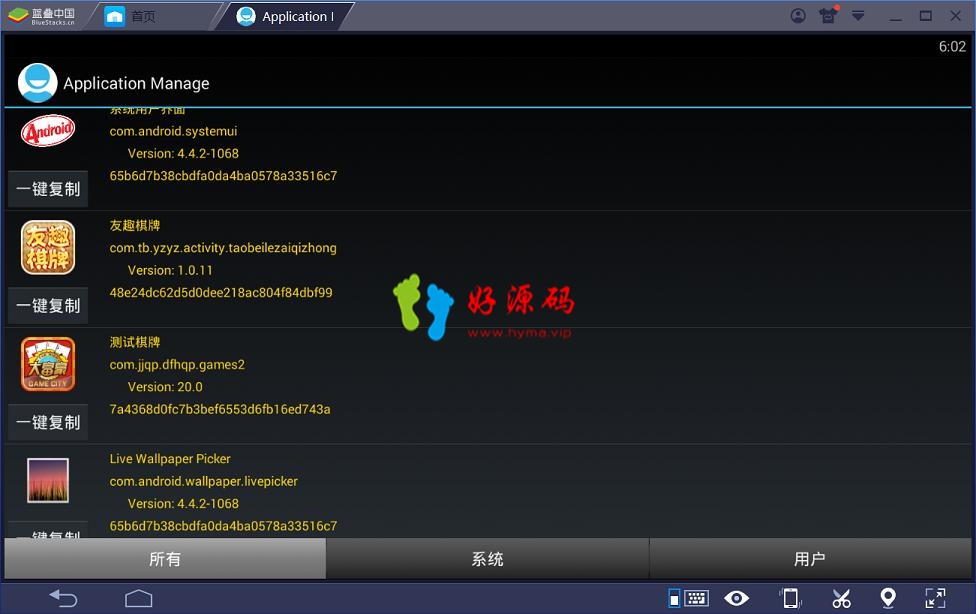Viewport: 976px width, 614px height.
Task: Click the Live Wallpaper Picker title
Action: 170,459
